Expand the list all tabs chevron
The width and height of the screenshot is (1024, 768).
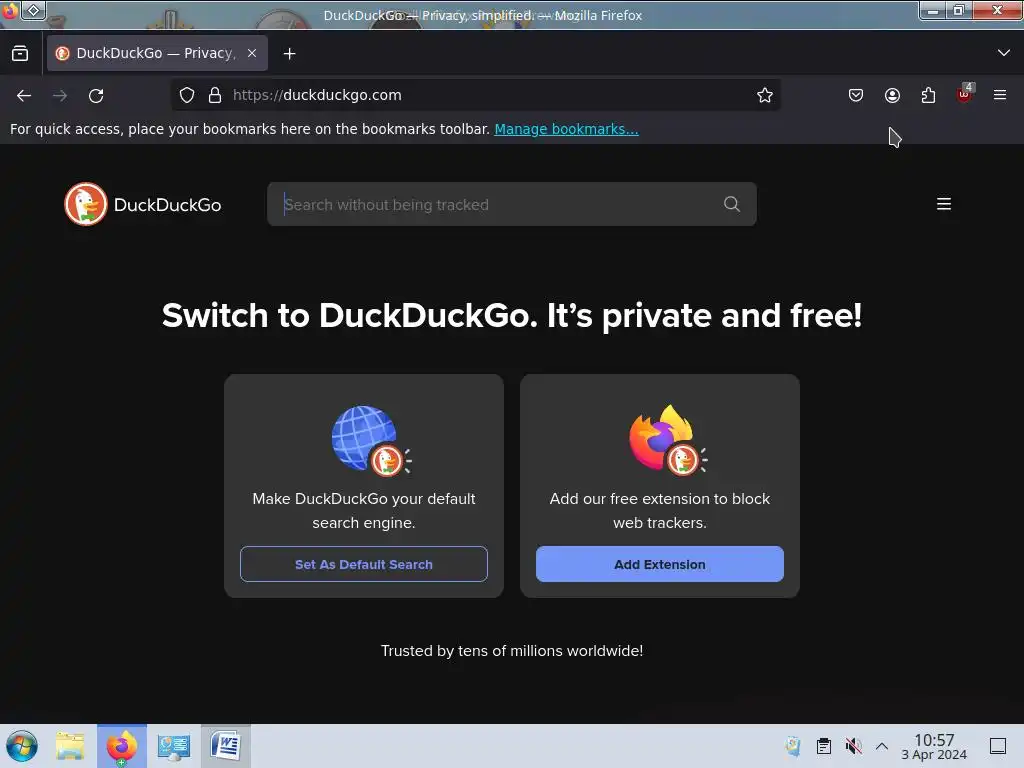(x=1004, y=53)
